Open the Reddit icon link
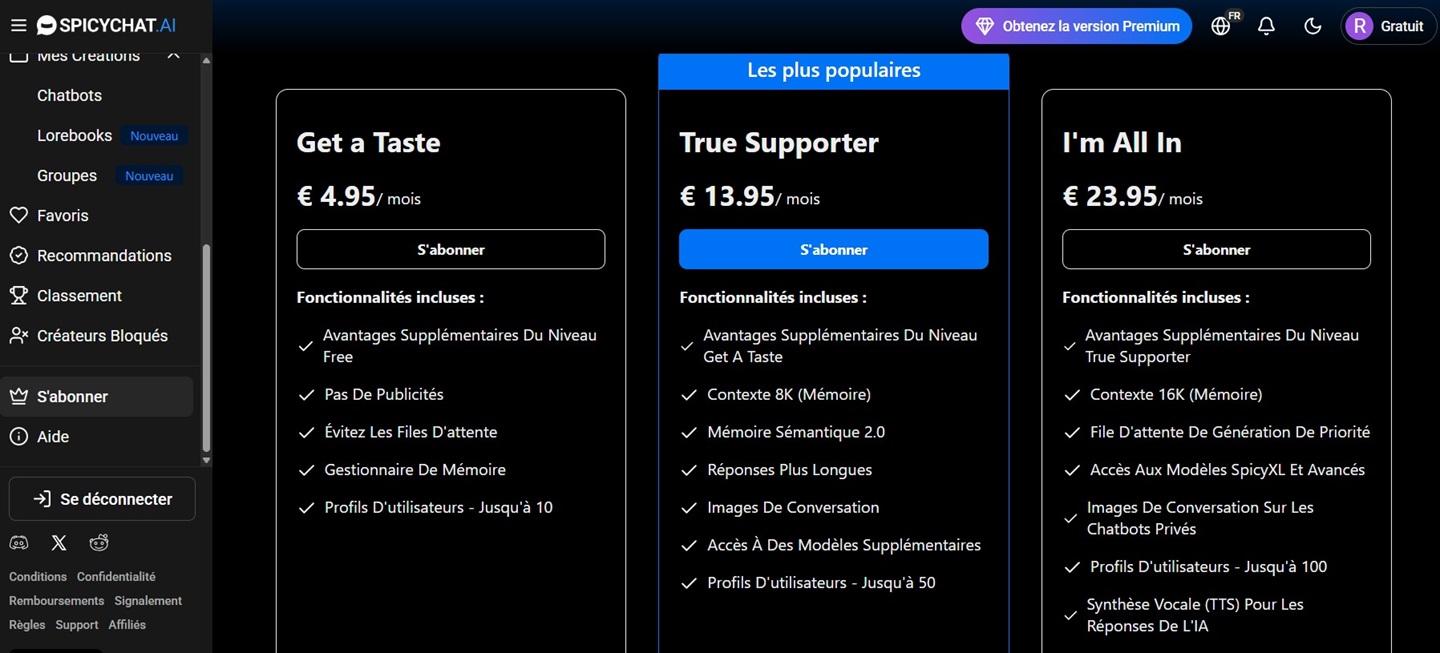 (x=99, y=543)
